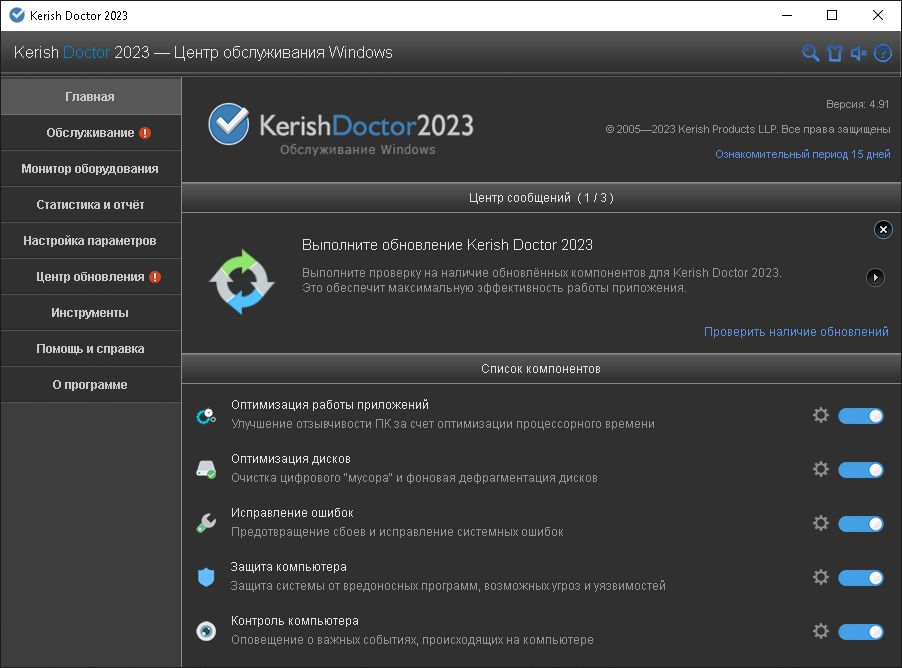This screenshot has height=668, width=902.
Task: Dismiss the update notification with the X
Action: click(x=883, y=229)
